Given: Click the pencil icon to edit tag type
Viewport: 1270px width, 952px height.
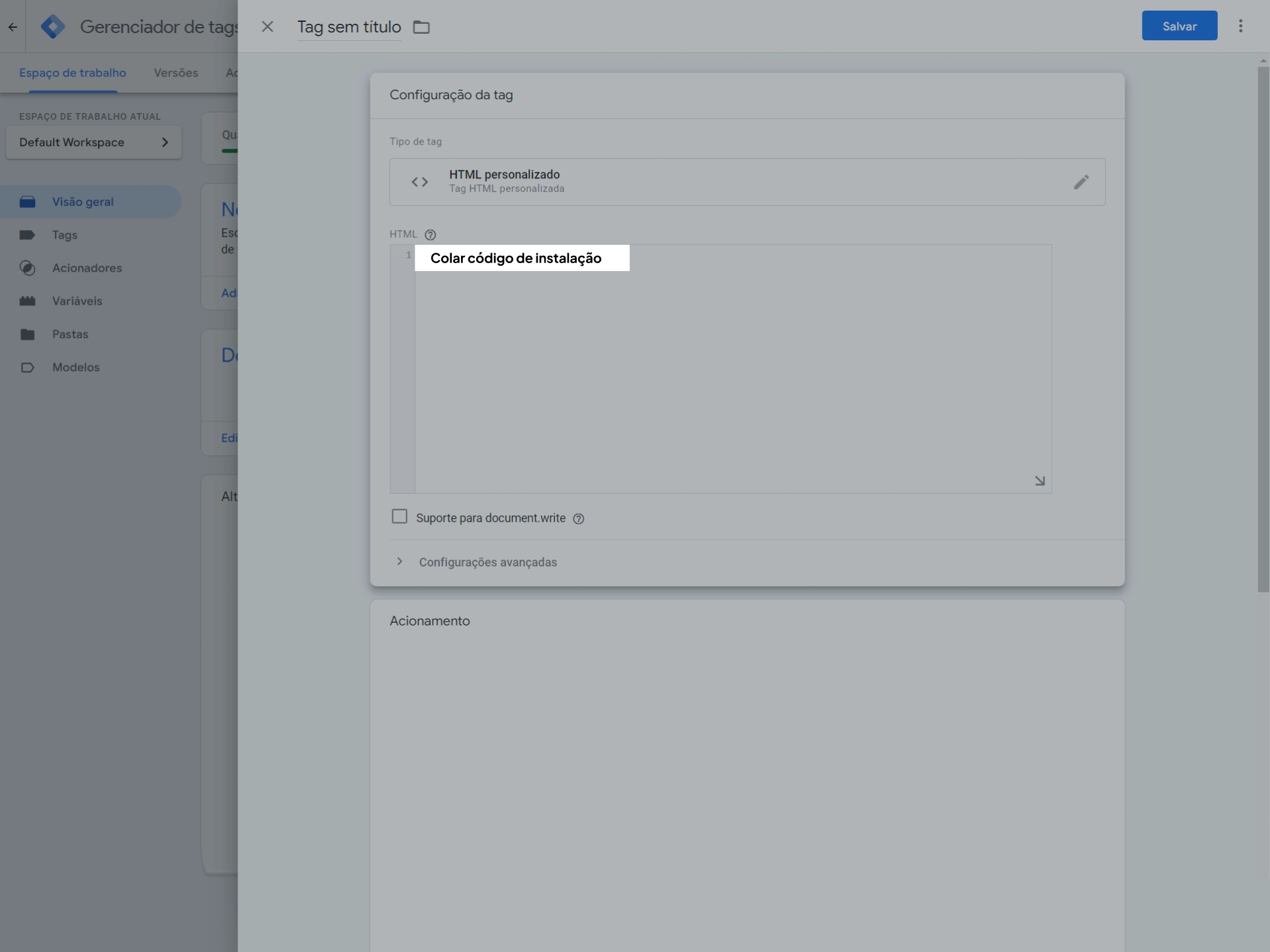Looking at the screenshot, I should (1081, 182).
